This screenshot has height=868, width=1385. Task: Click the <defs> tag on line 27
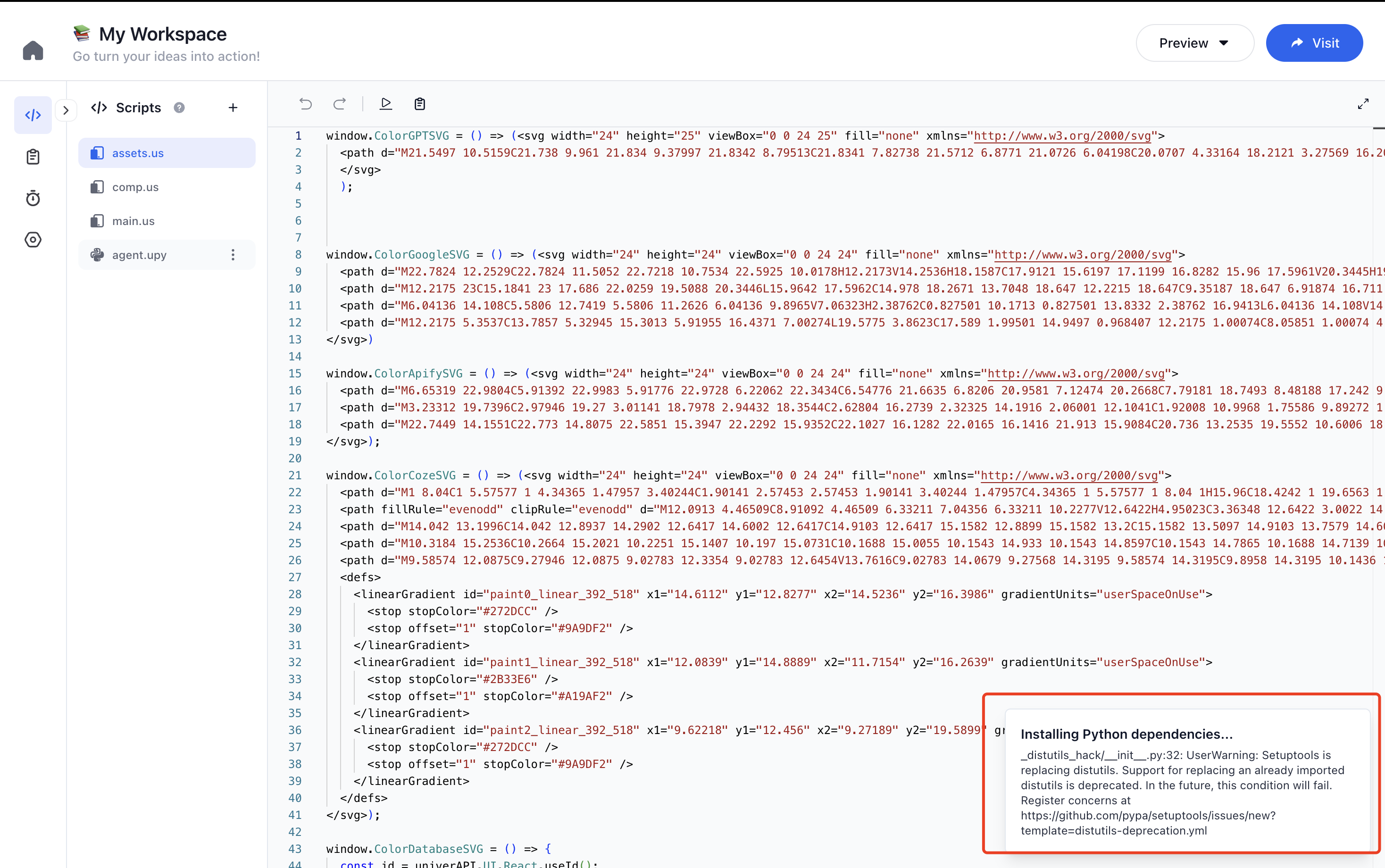[360, 577]
